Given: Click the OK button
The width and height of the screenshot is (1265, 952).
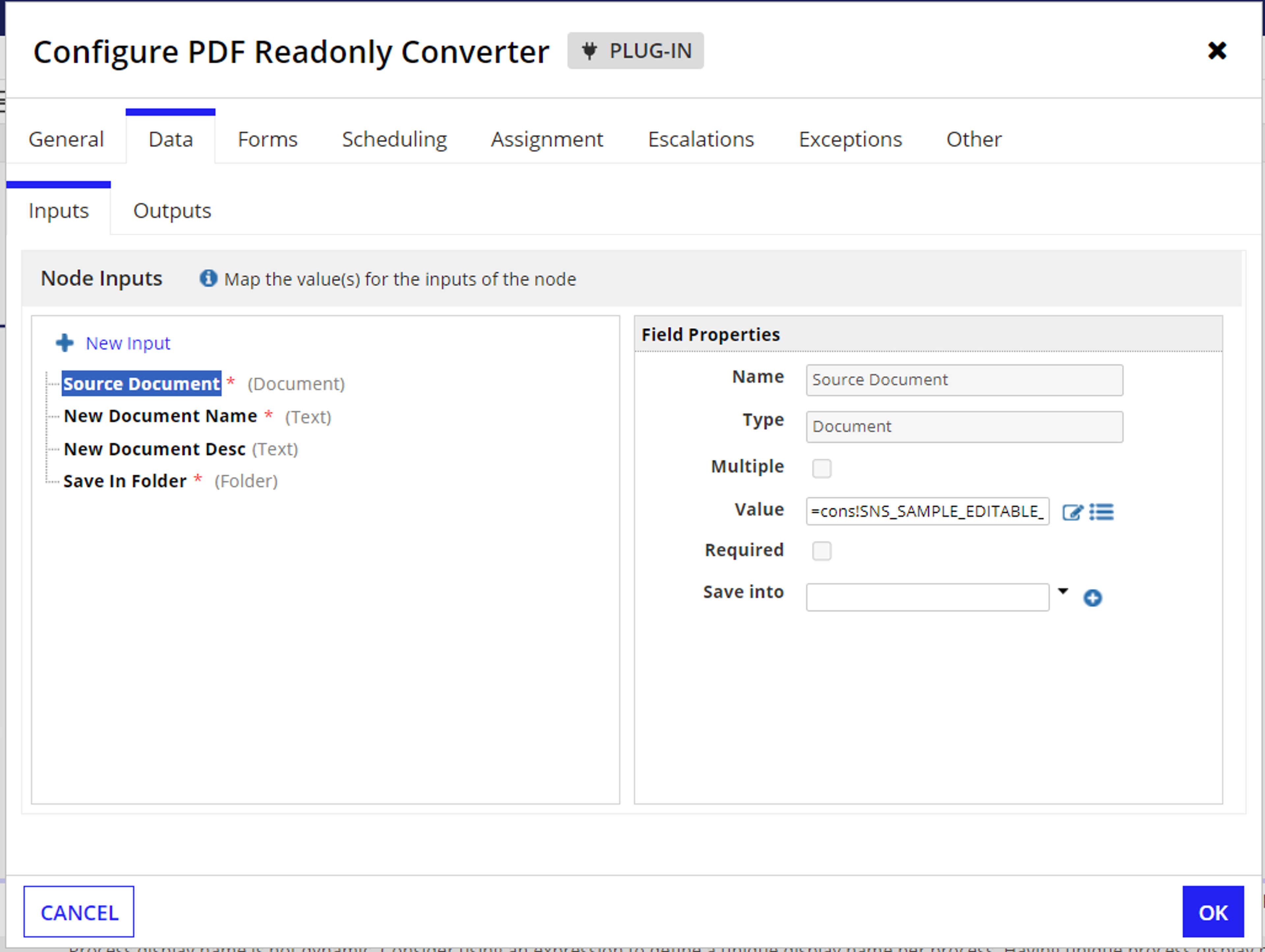Looking at the screenshot, I should coord(1213,912).
